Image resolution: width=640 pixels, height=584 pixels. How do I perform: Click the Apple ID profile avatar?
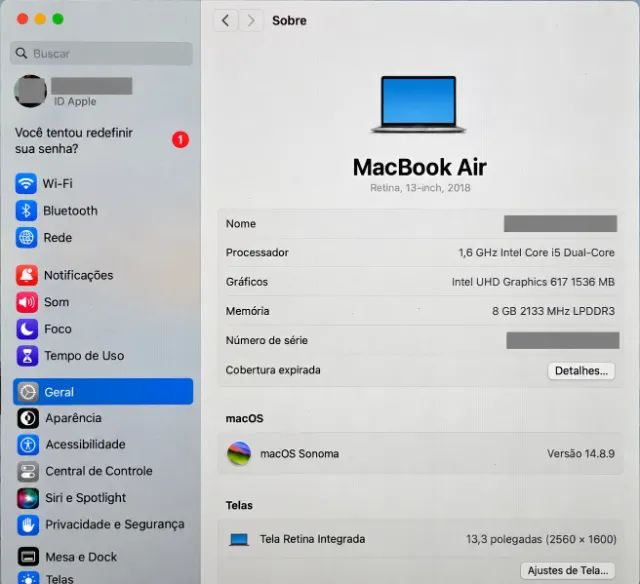point(31,91)
